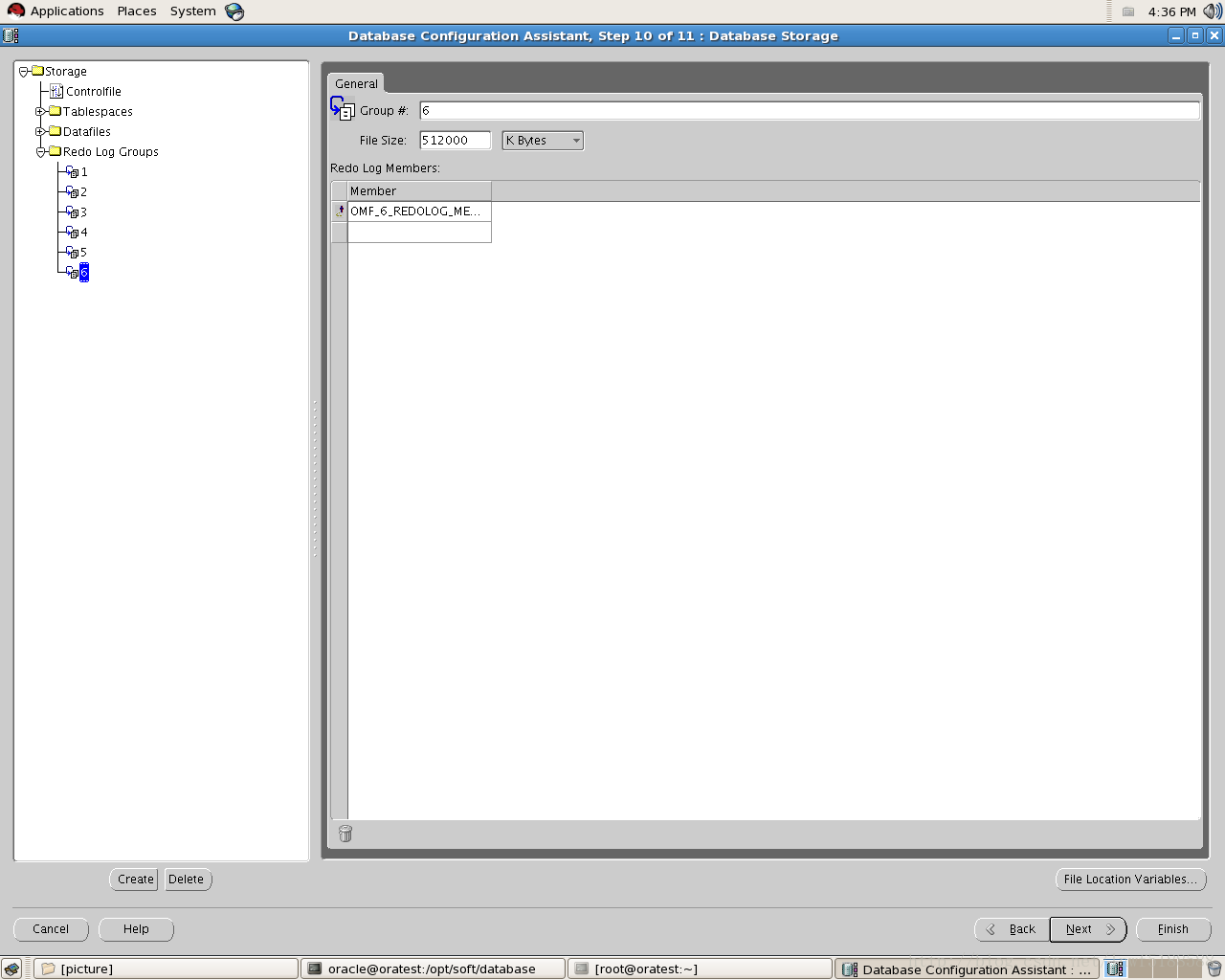Open the System menu
This screenshot has height=980, width=1225.
pyautogui.click(x=193, y=11)
